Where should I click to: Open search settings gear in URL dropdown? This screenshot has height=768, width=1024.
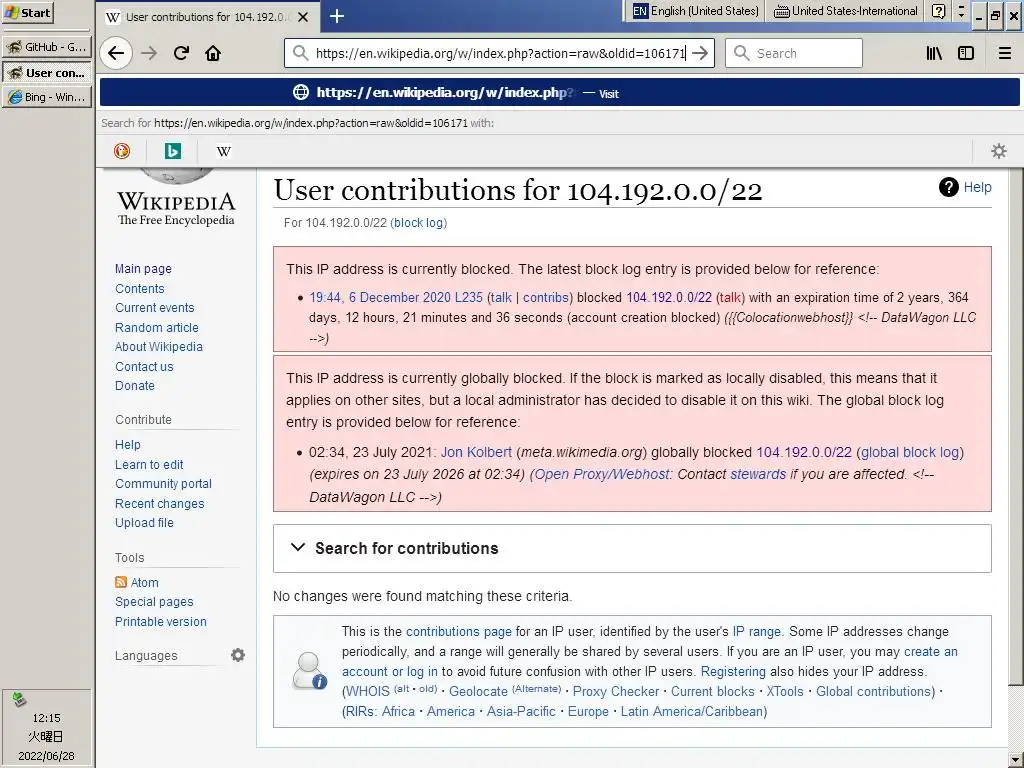click(999, 151)
